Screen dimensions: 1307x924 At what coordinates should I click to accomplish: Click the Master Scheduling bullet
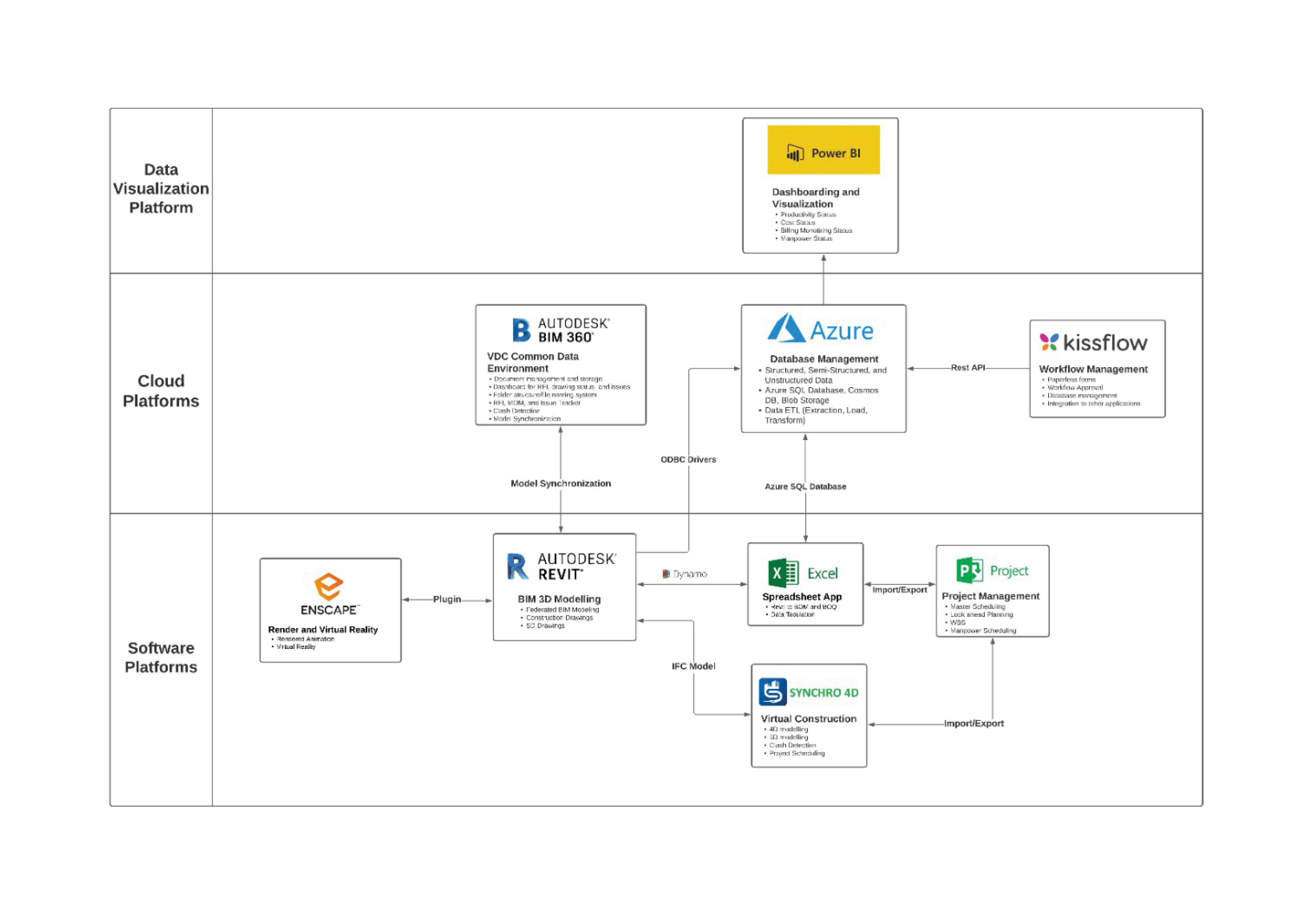(x=977, y=607)
